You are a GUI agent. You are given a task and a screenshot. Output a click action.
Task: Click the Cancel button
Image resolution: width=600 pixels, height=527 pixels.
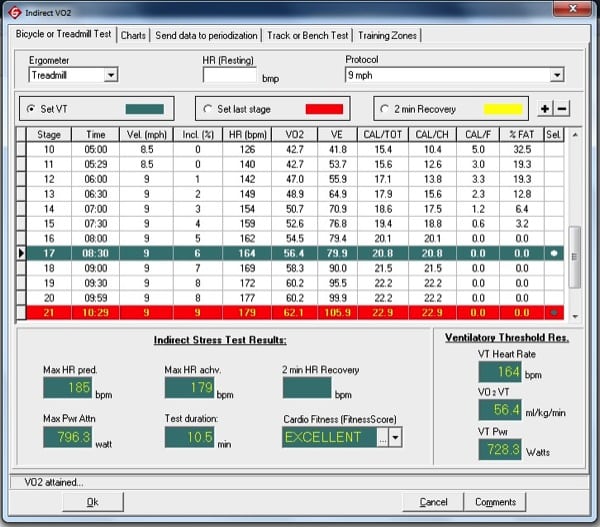click(x=433, y=502)
